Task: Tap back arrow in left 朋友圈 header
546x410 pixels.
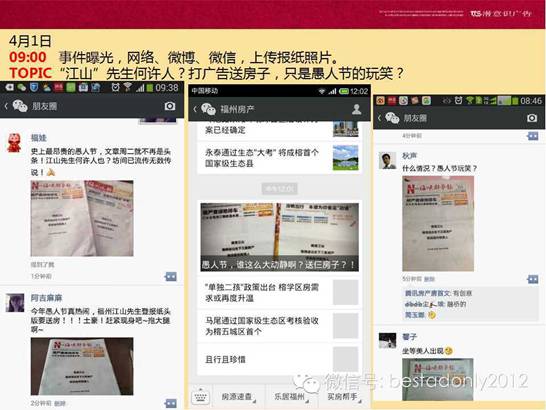Action: click(x=6, y=106)
